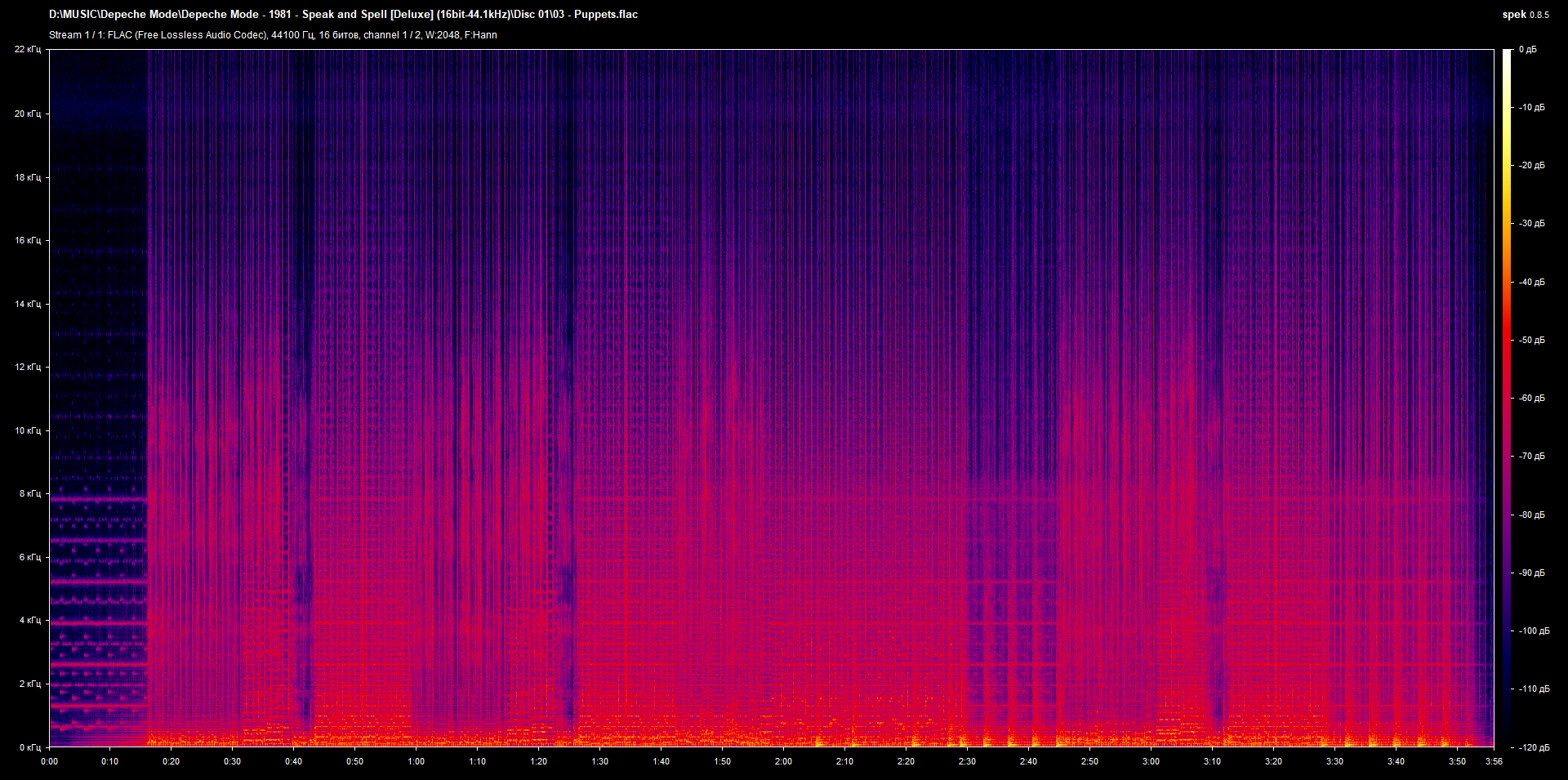
Task: Click the color gradient scale bar
Action: click(x=1507, y=398)
